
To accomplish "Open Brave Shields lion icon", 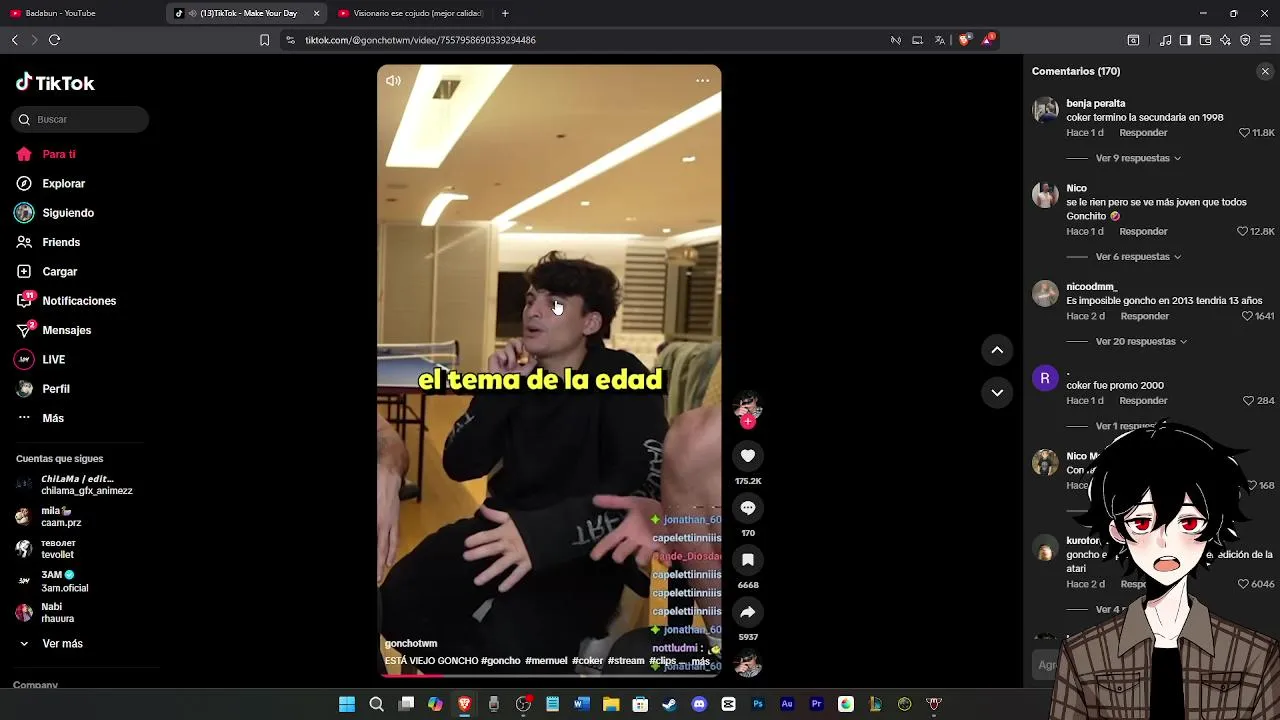I will (964, 40).
